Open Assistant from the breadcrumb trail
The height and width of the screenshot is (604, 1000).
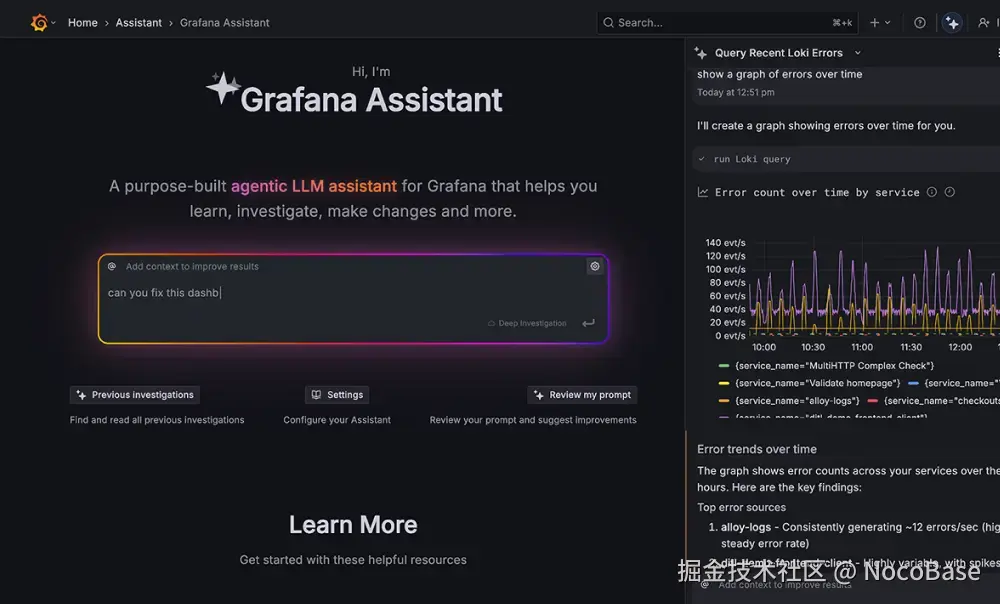click(x=138, y=22)
